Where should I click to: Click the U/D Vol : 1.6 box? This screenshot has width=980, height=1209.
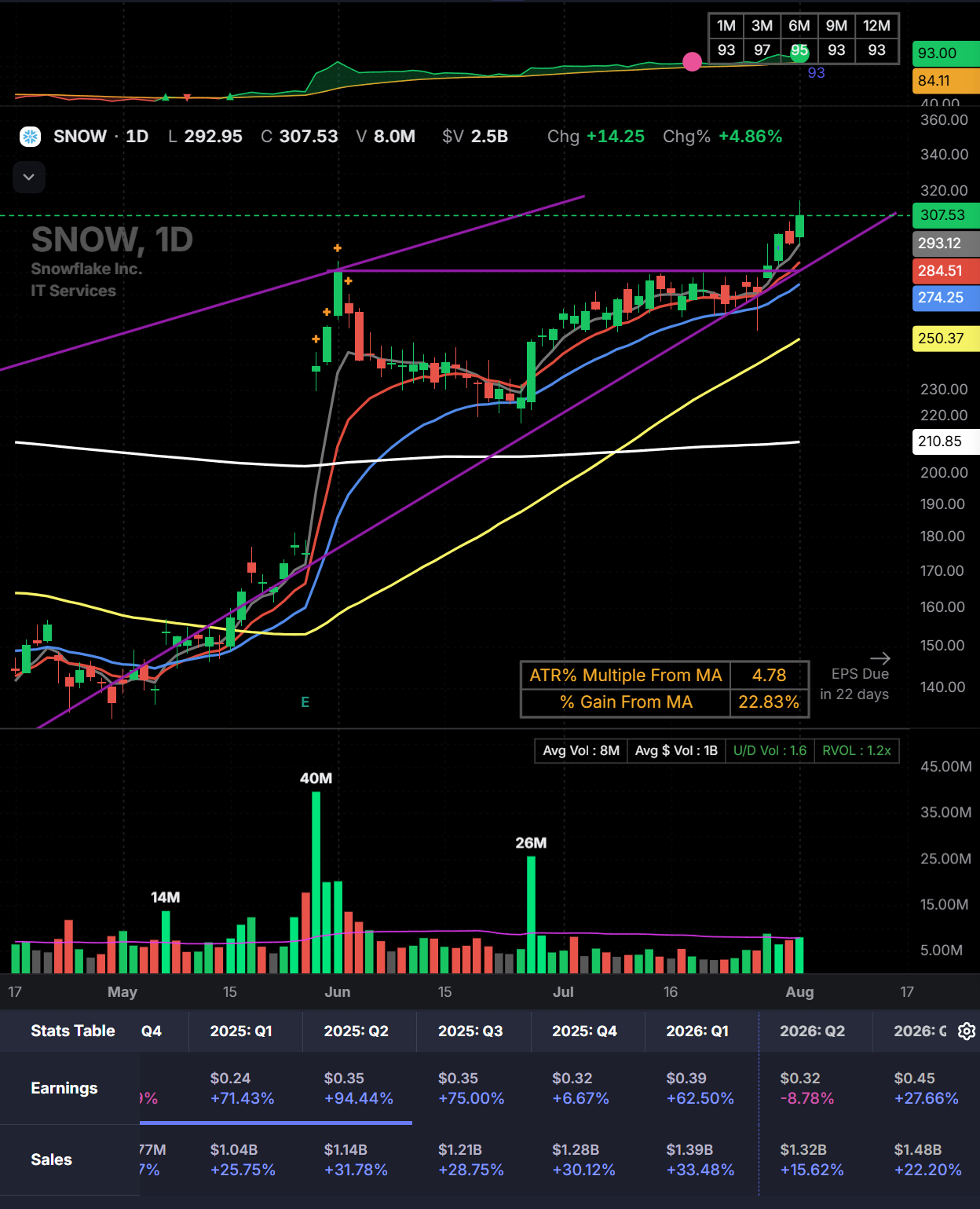(x=770, y=751)
